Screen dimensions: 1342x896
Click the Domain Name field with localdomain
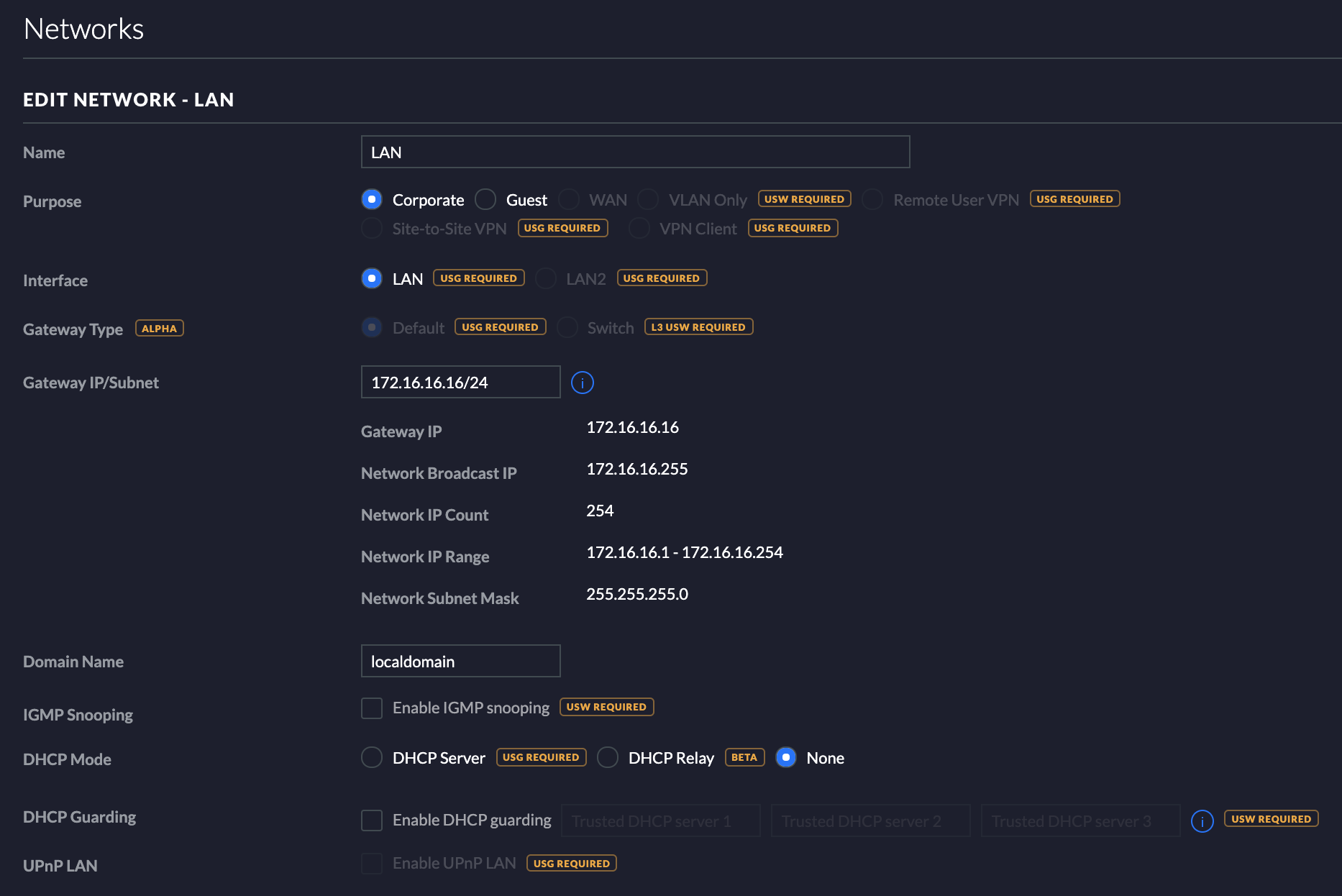point(461,661)
